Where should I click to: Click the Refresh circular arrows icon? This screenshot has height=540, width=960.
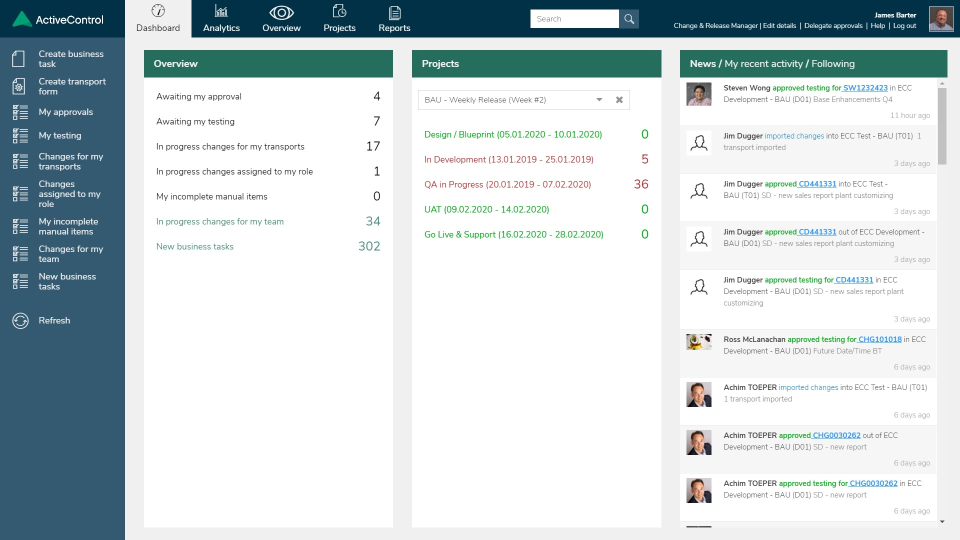(20, 320)
